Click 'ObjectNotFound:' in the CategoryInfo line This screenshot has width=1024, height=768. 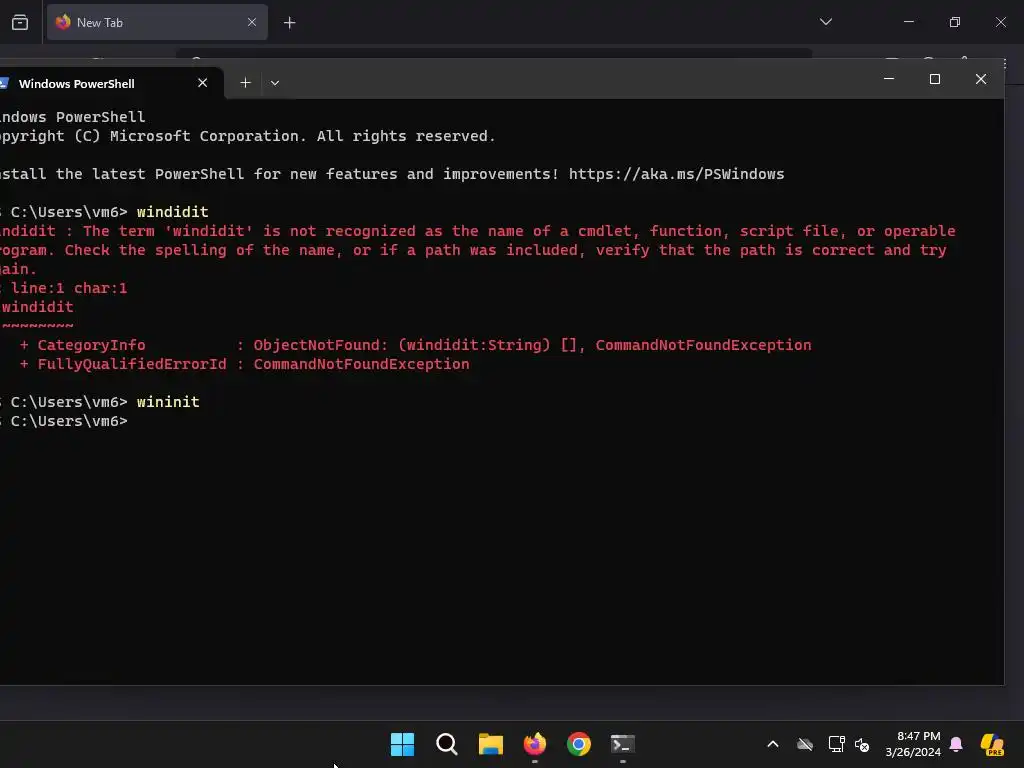click(x=321, y=345)
